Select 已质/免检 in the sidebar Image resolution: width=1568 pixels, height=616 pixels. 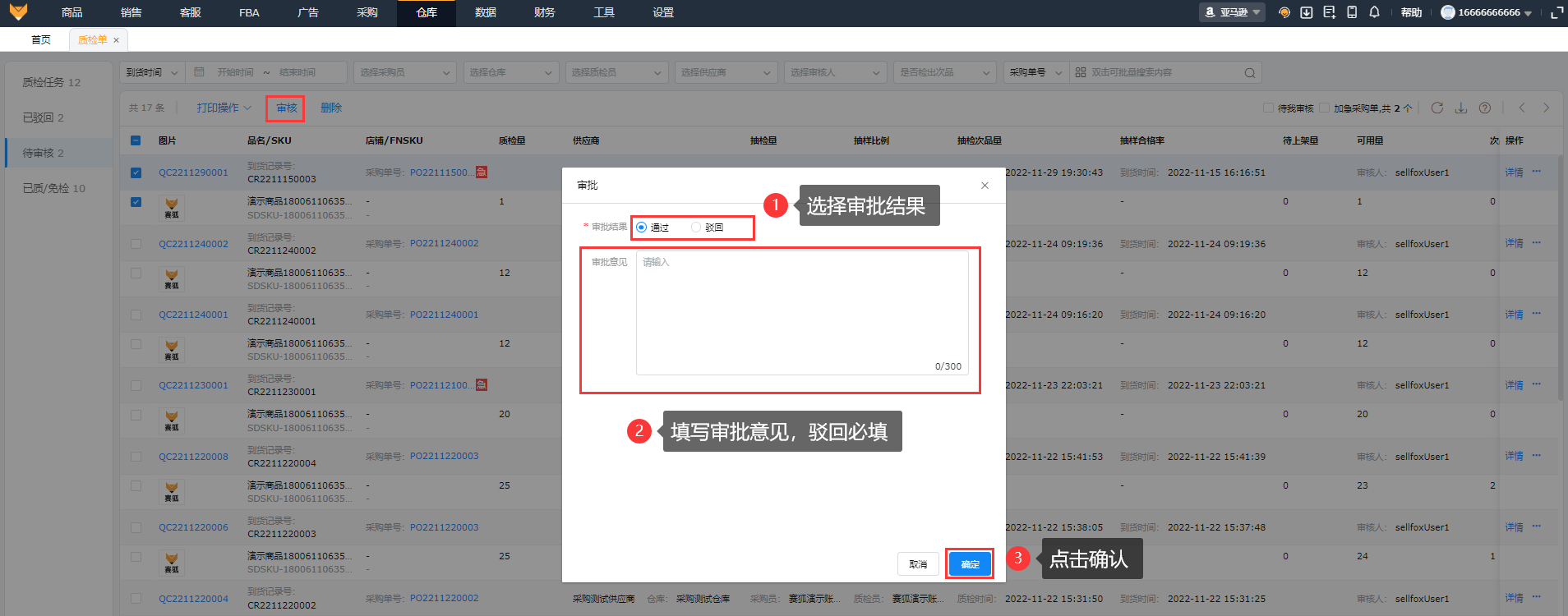coord(58,188)
